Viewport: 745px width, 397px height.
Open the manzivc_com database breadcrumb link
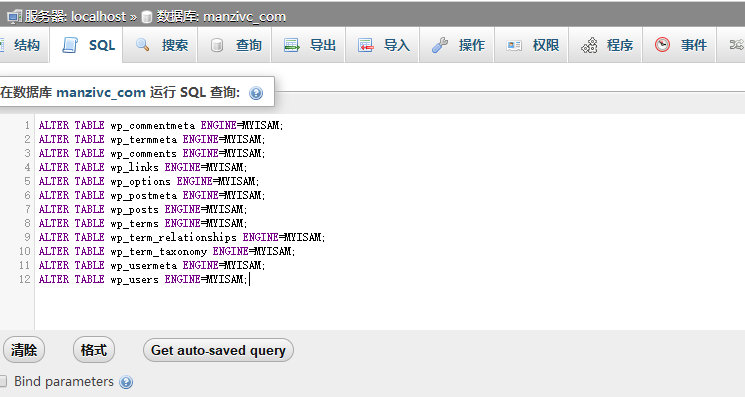tap(244, 17)
